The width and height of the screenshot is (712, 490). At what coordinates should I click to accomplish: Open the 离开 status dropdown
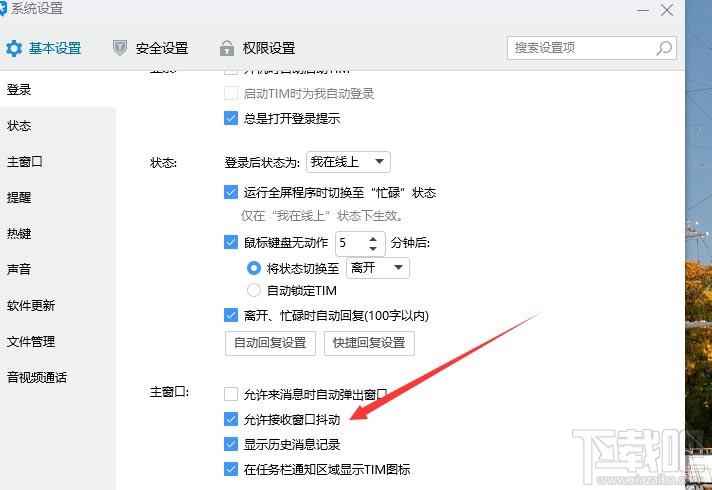378,268
